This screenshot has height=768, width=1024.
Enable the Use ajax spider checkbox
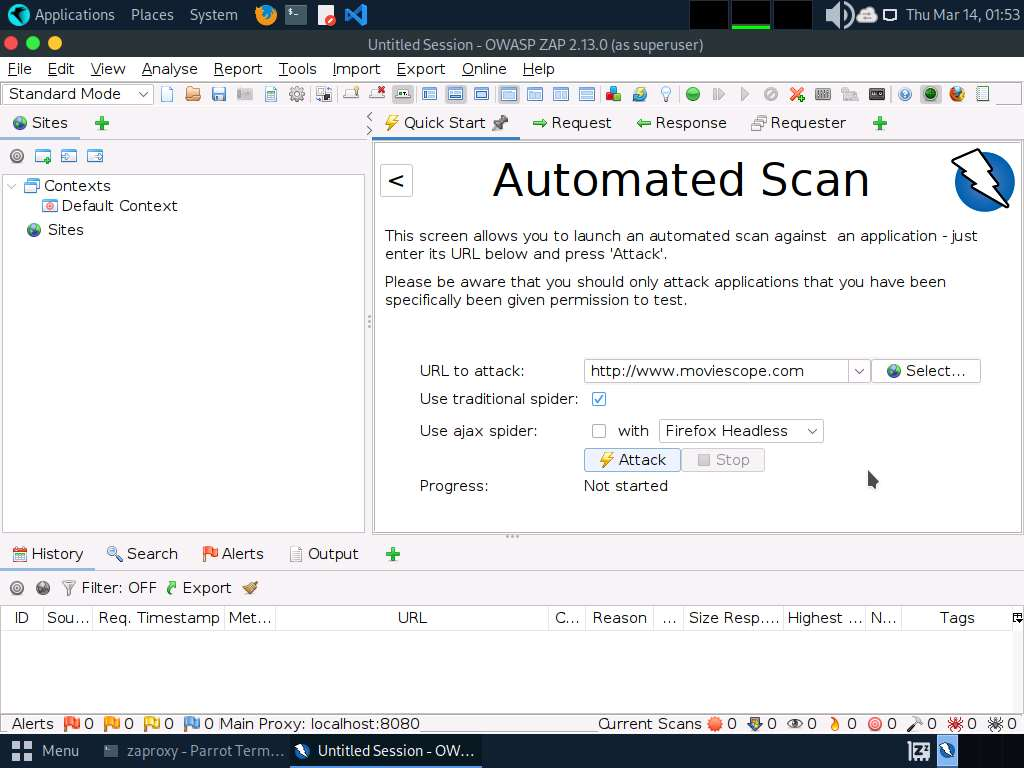(599, 431)
